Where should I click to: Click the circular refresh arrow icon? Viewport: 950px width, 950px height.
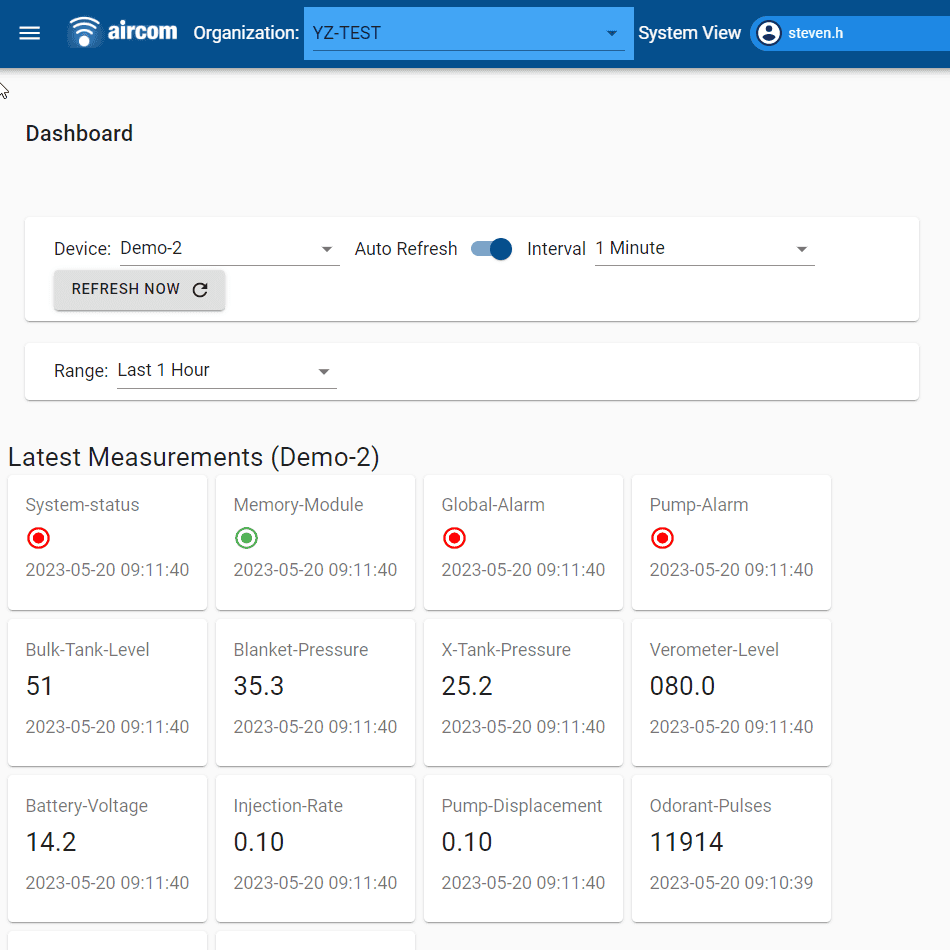[x=200, y=290]
